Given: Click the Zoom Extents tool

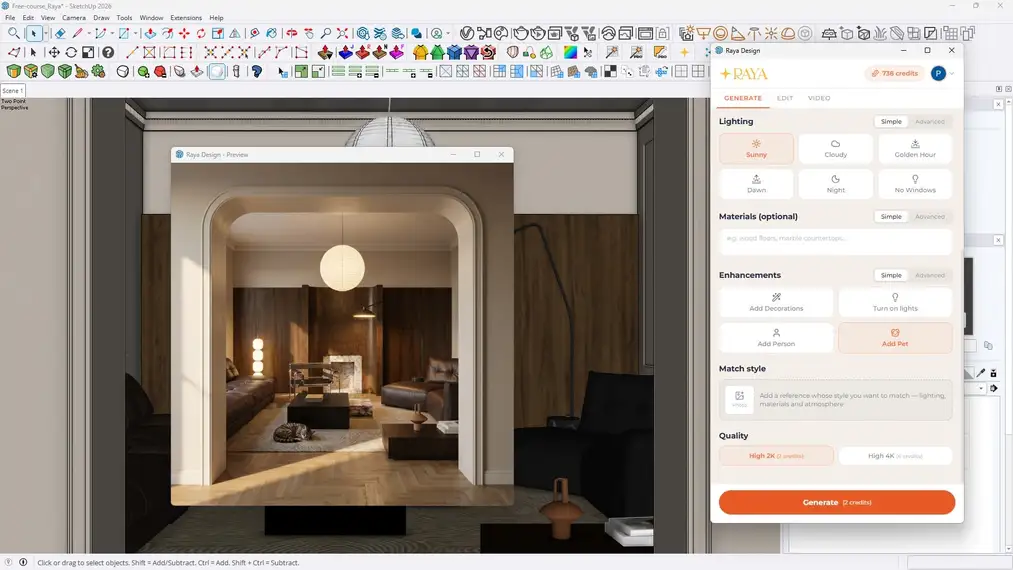Looking at the screenshot, I should (x=342, y=33).
